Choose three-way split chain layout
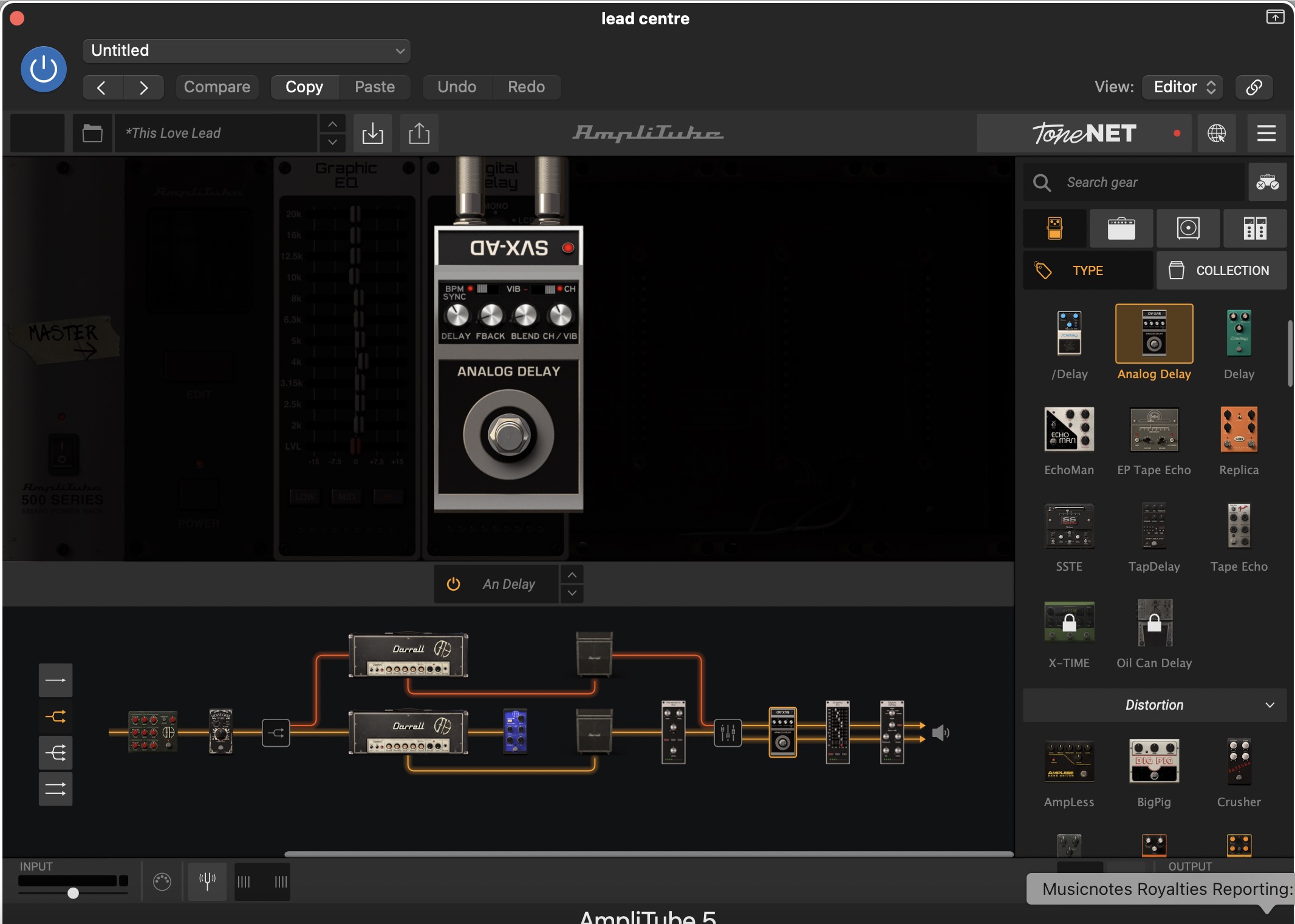Image resolution: width=1295 pixels, height=924 pixels. (55, 753)
